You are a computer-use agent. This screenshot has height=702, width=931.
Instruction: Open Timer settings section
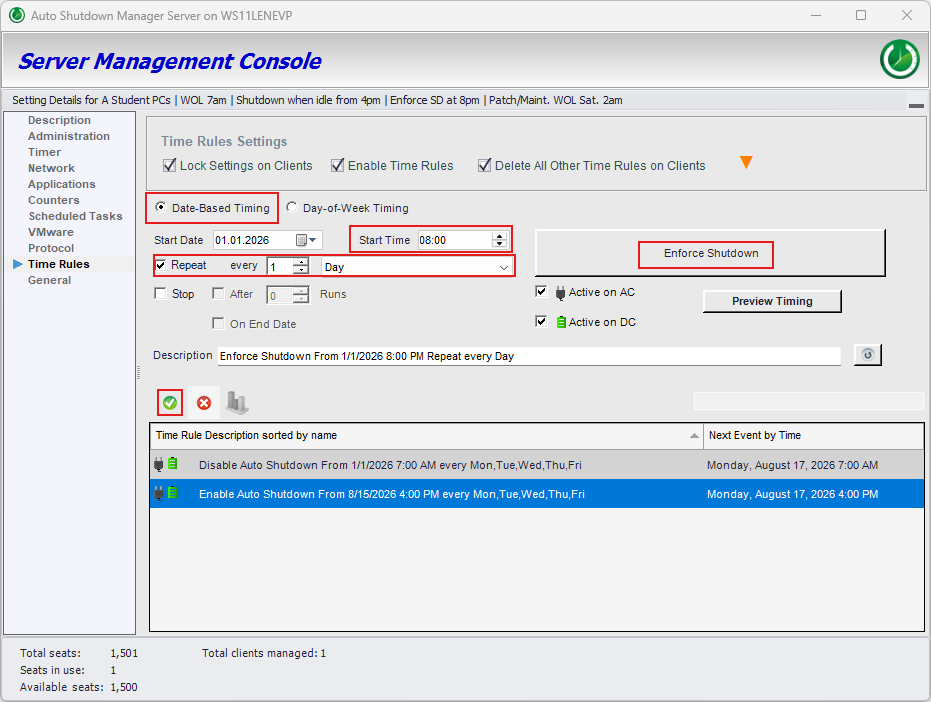point(45,152)
